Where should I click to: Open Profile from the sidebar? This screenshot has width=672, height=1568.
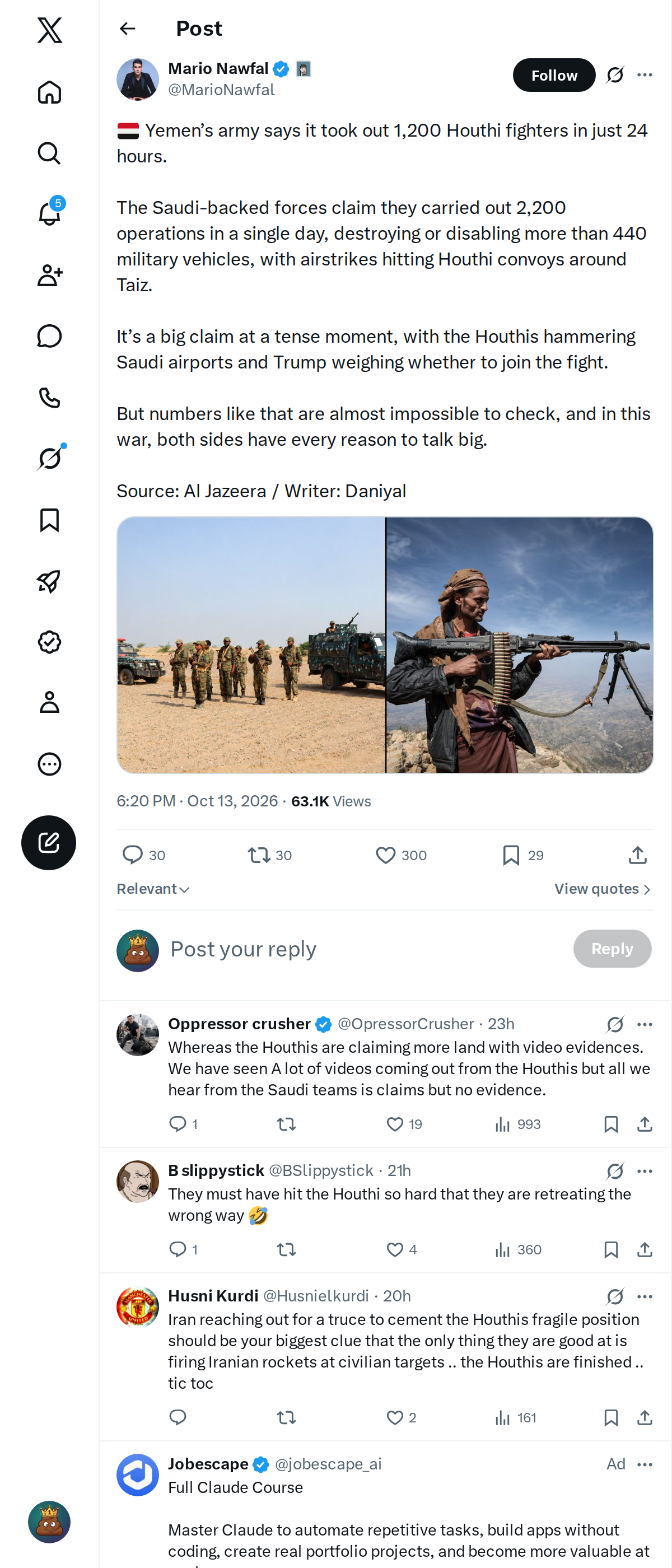click(x=49, y=702)
